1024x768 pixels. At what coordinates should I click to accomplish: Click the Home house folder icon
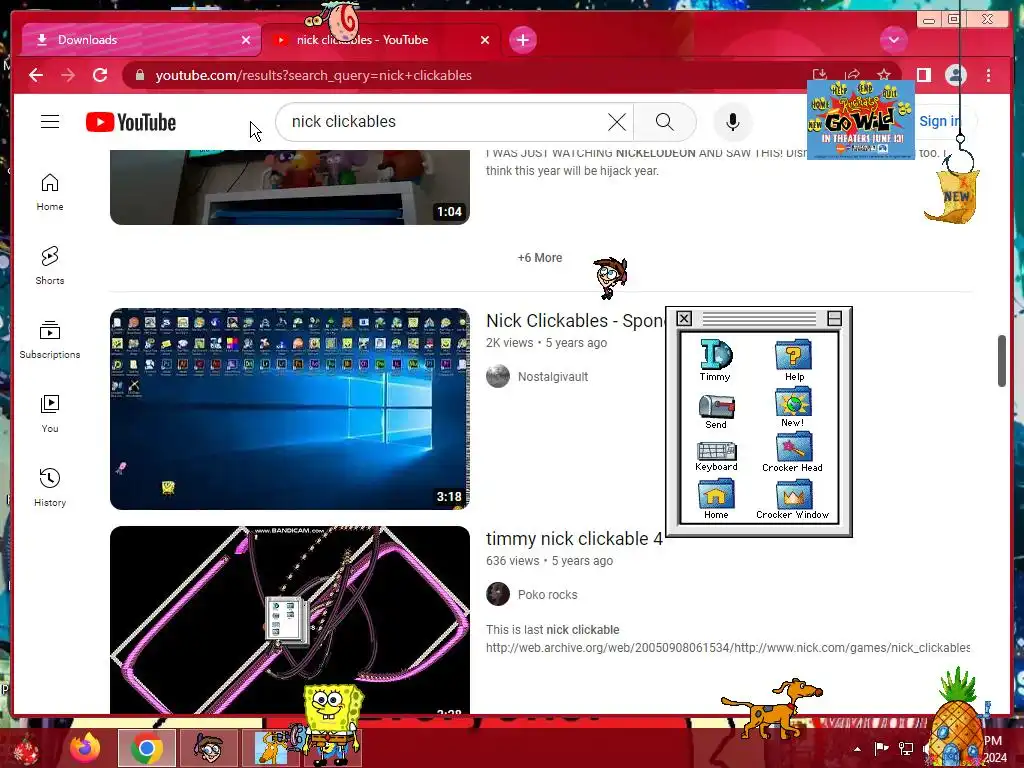(x=716, y=500)
